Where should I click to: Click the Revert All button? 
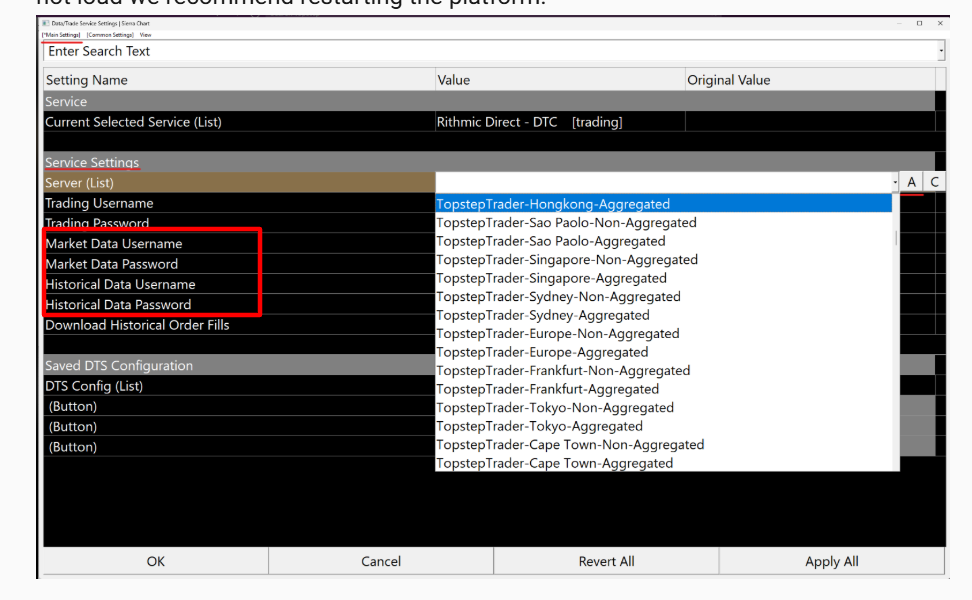[x=606, y=561]
